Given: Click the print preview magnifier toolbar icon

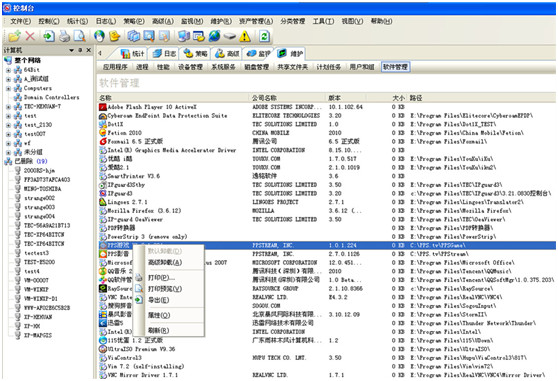Looking at the screenshot, I should tap(79, 36).
